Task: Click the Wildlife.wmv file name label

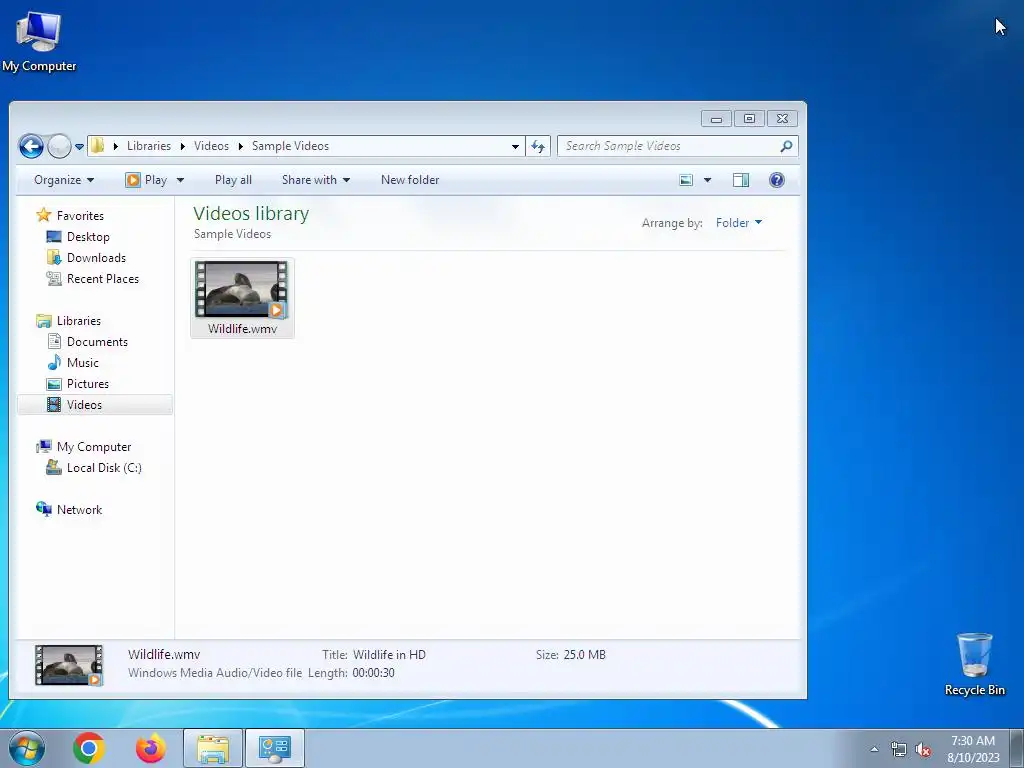Action: [242, 329]
